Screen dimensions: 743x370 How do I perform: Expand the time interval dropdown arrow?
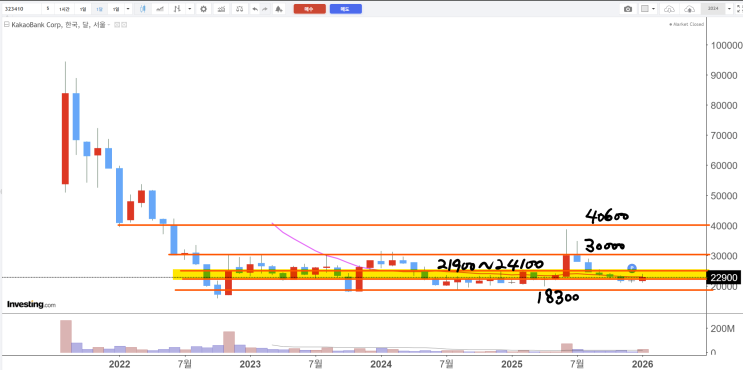[129, 9]
